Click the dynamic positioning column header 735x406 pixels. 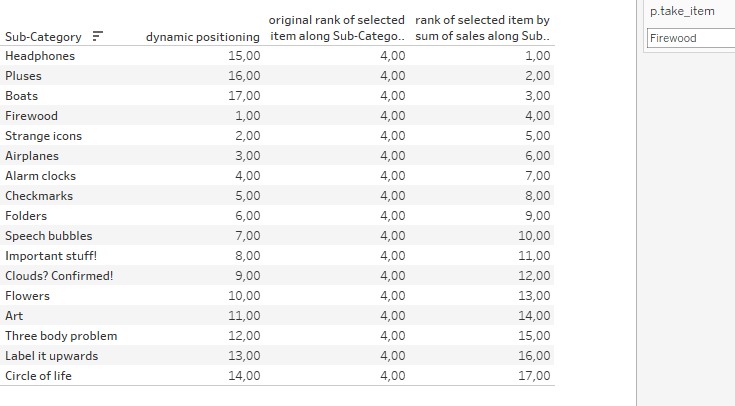[203, 37]
